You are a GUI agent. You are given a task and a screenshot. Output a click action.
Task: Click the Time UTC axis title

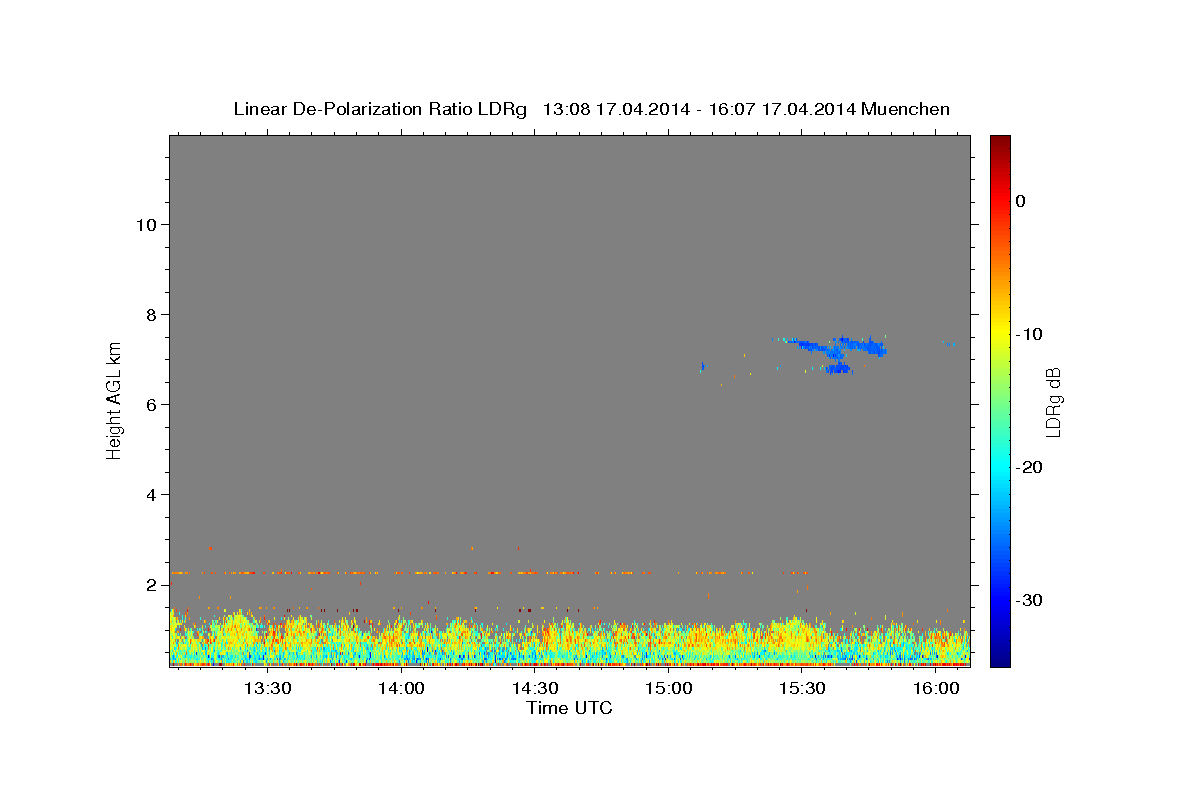click(x=569, y=709)
